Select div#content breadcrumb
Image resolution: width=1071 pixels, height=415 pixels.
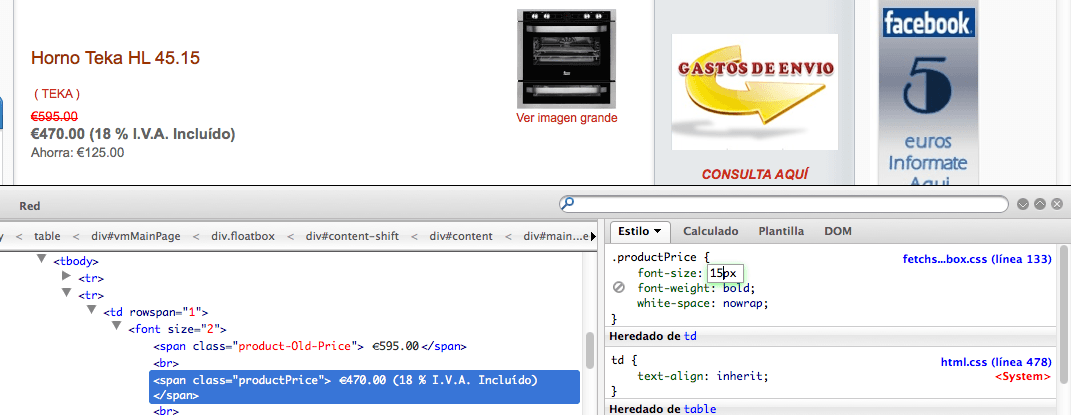(461, 236)
